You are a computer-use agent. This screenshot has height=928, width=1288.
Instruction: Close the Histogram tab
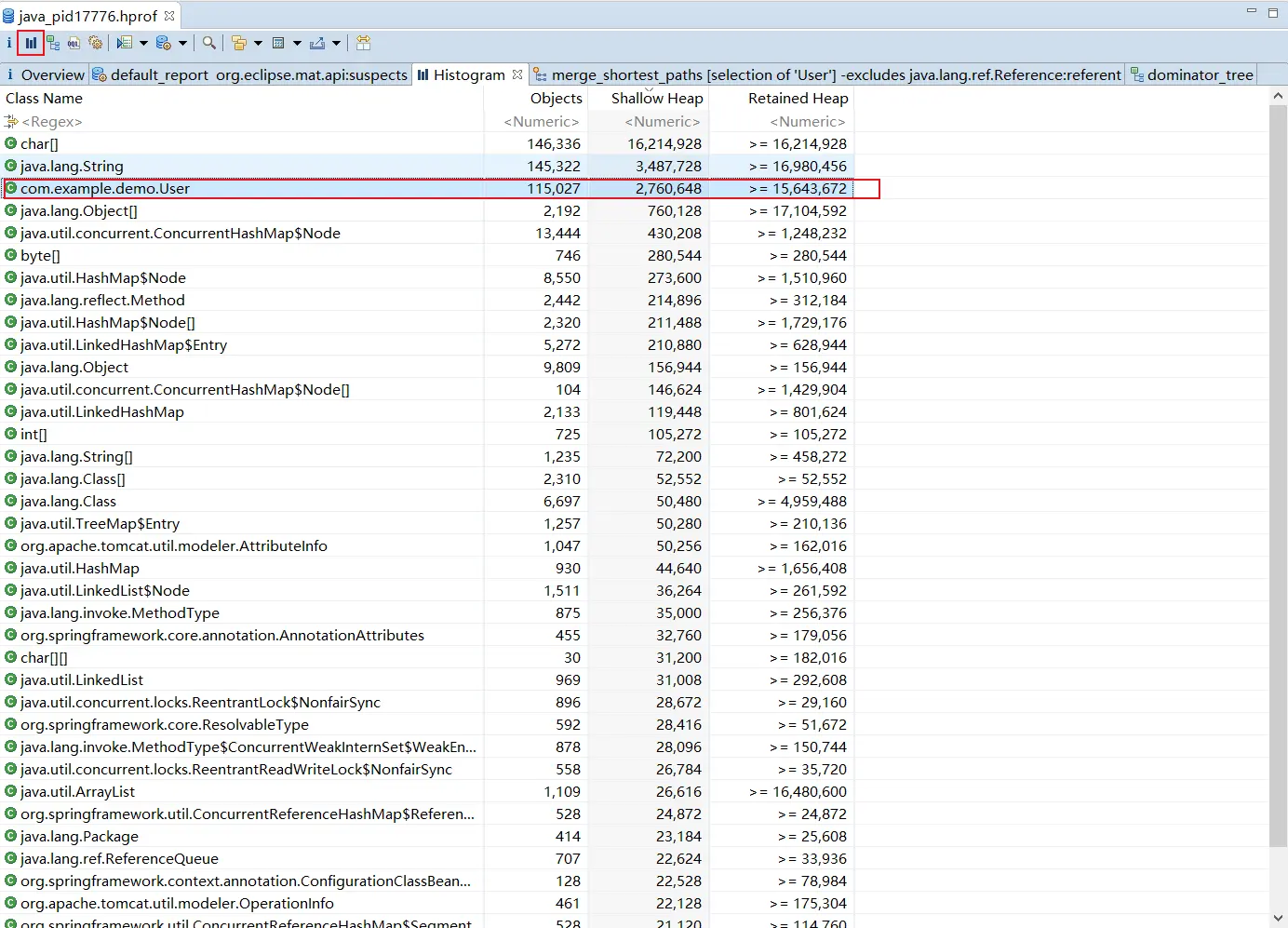click(517, 74)
